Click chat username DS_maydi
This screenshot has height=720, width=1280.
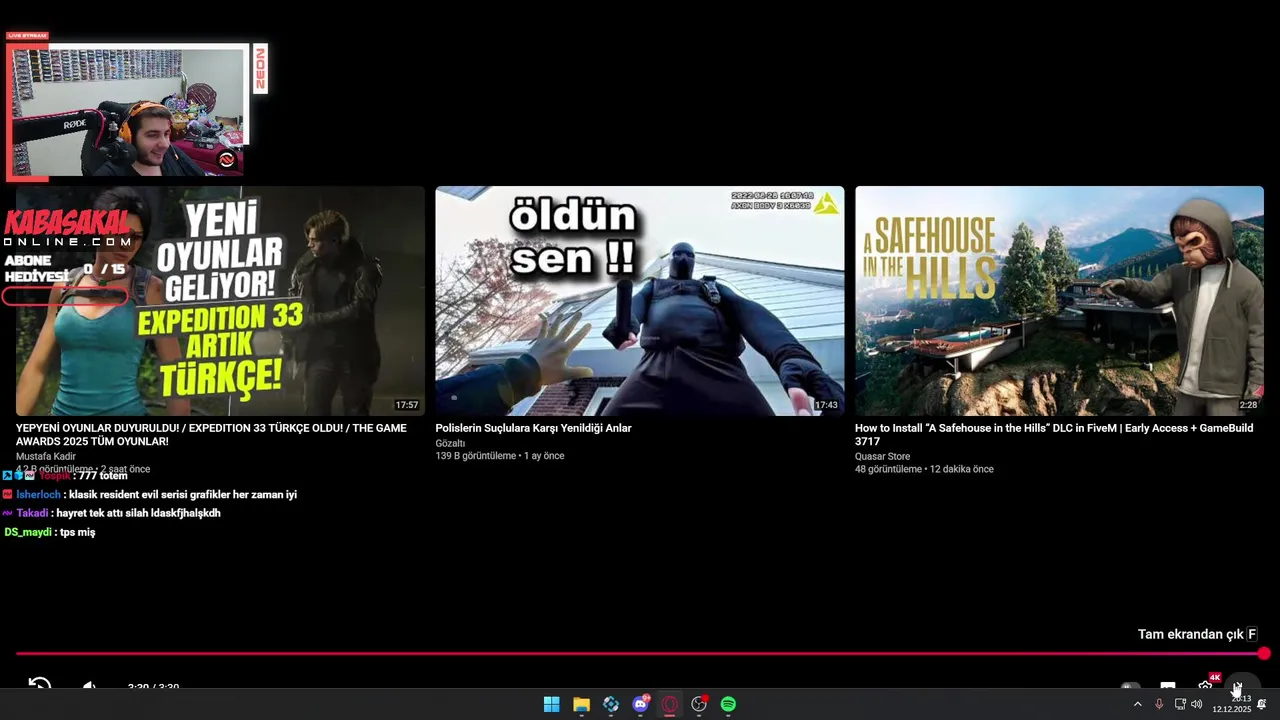(x=28, y=532)
